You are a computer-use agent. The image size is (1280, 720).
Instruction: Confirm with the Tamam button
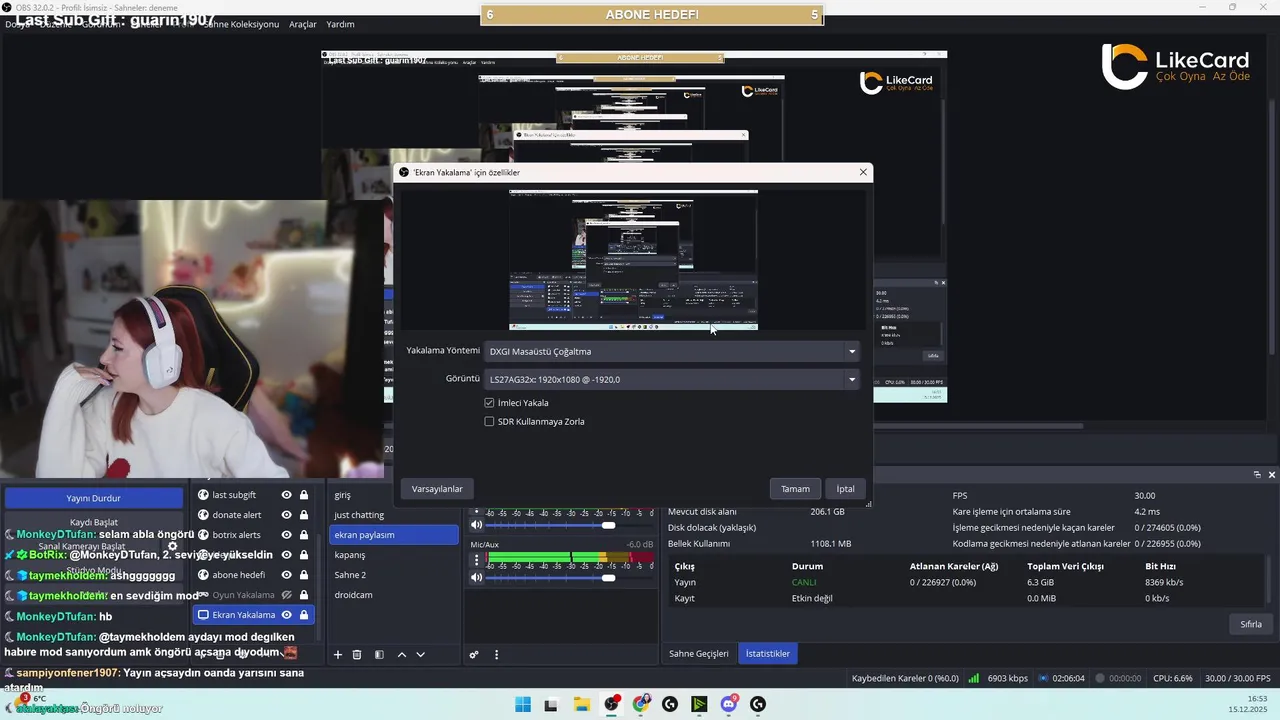795,489
